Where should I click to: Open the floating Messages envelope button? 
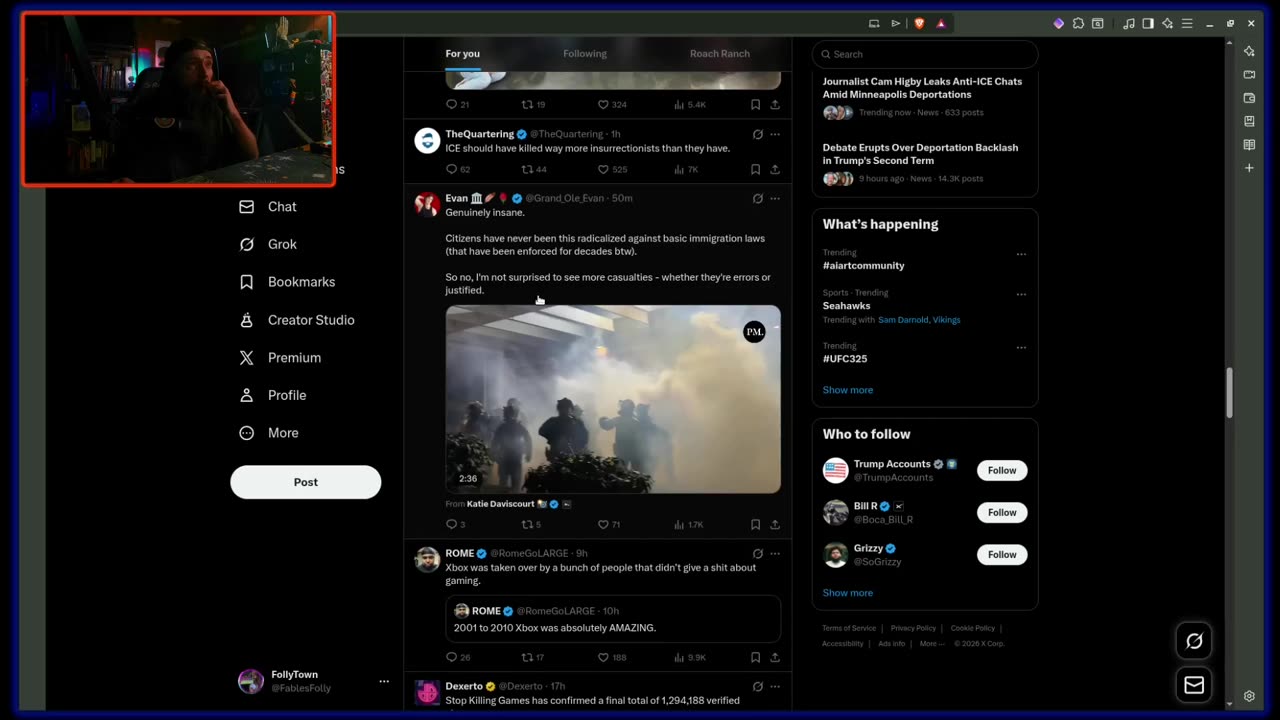pos(1194,685)
